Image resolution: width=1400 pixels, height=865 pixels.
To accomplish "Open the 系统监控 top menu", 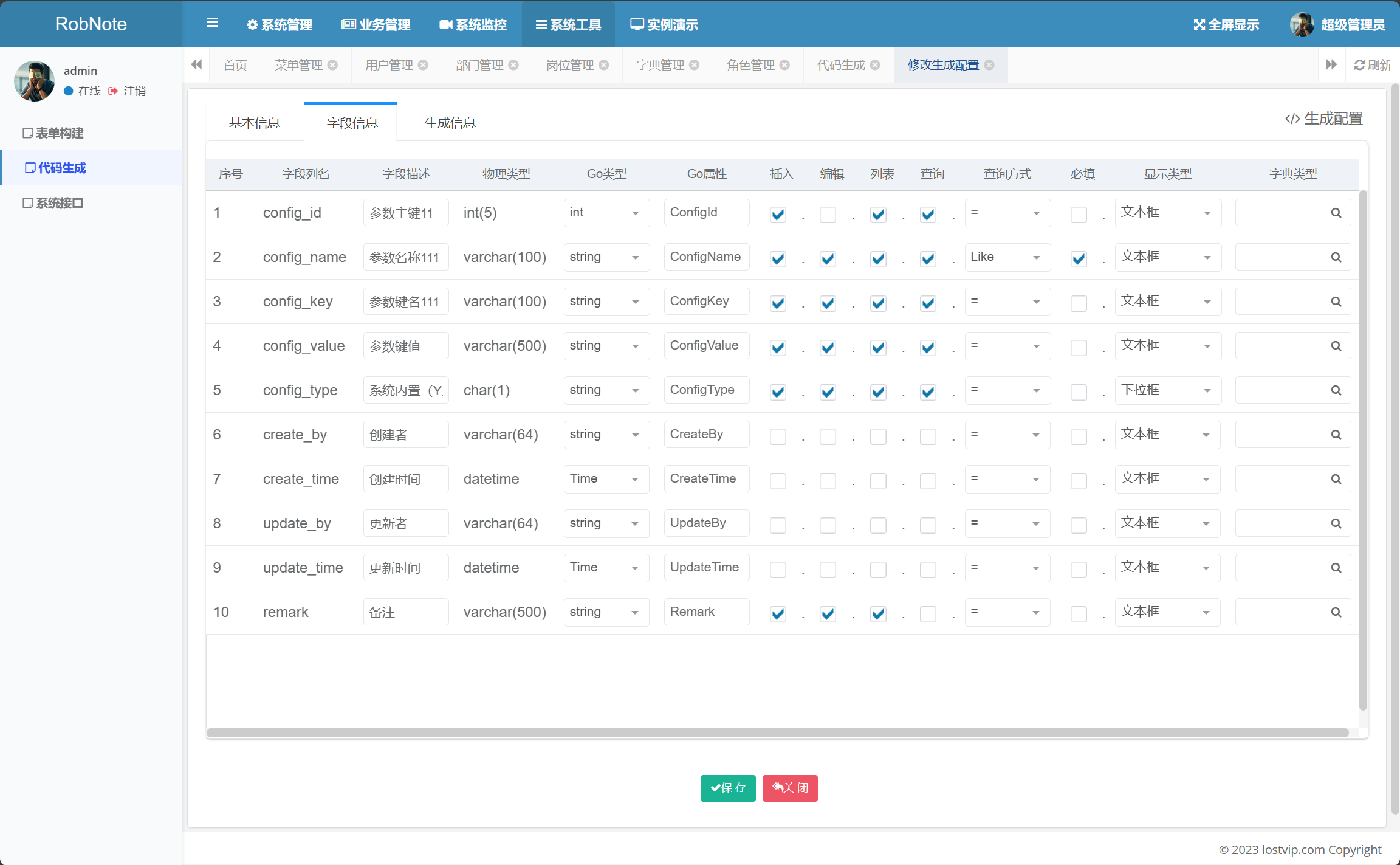I will click(x=473, y=25).
